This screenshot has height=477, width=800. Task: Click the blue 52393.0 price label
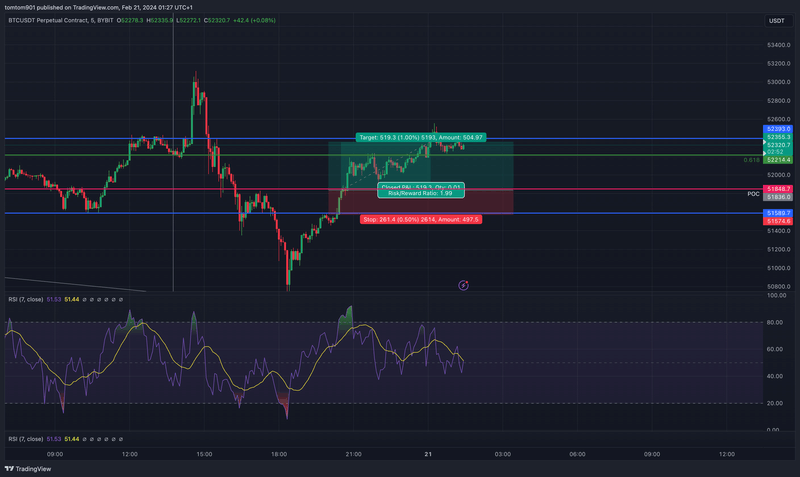pos(778,129)
